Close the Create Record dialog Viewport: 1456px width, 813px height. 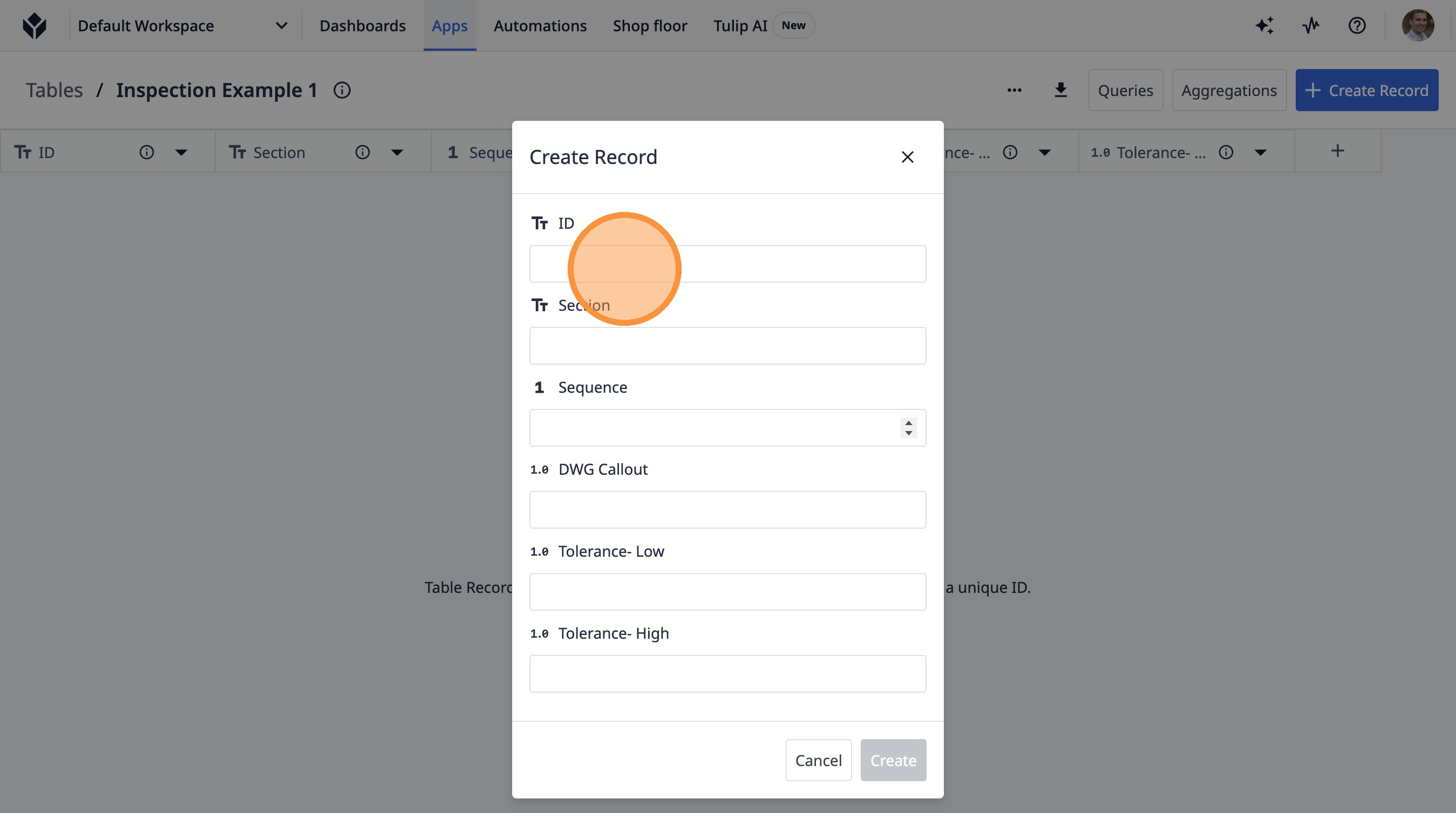coord(907,157)
